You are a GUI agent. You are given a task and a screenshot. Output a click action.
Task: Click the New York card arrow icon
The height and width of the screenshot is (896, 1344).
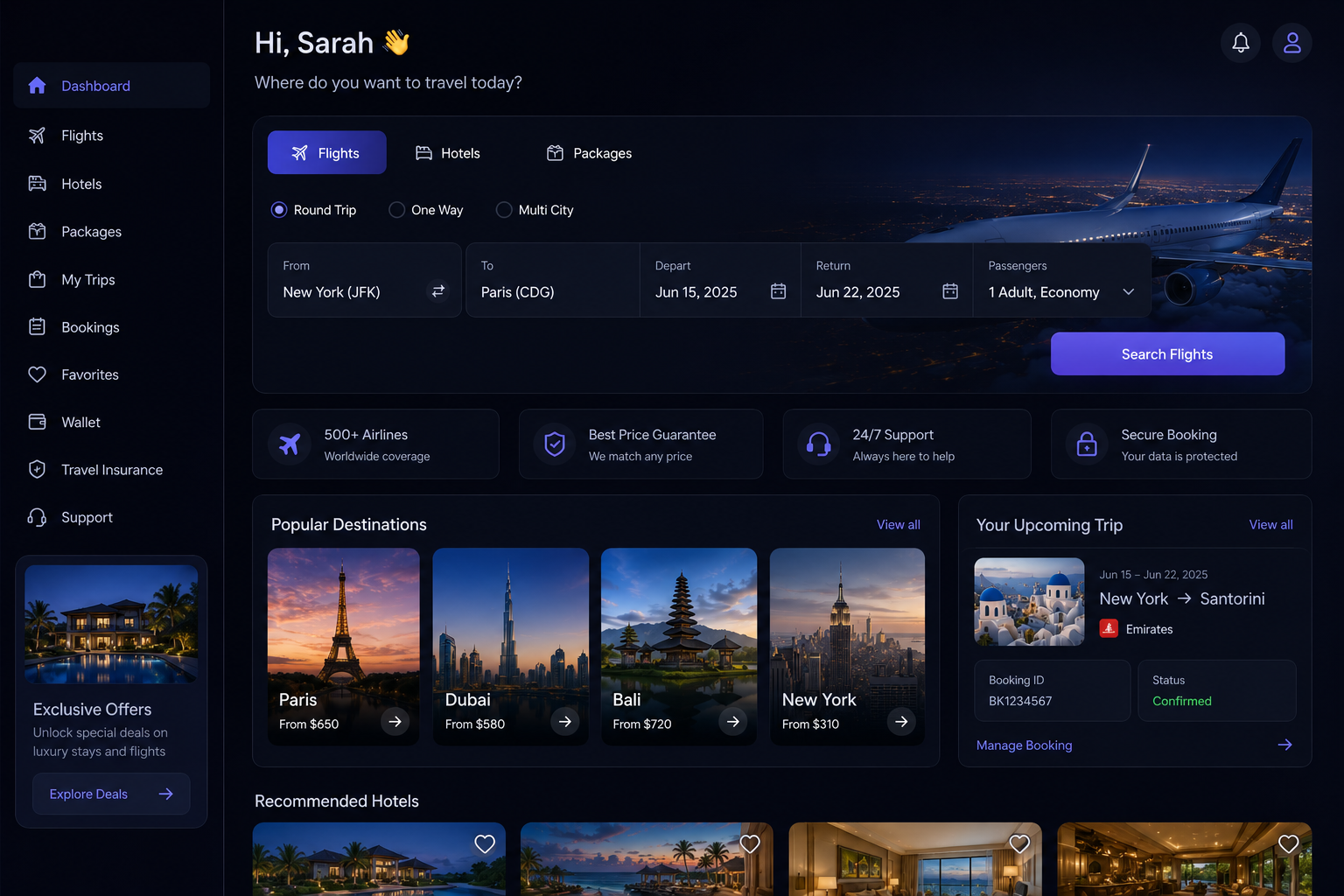tap(901, 722)
